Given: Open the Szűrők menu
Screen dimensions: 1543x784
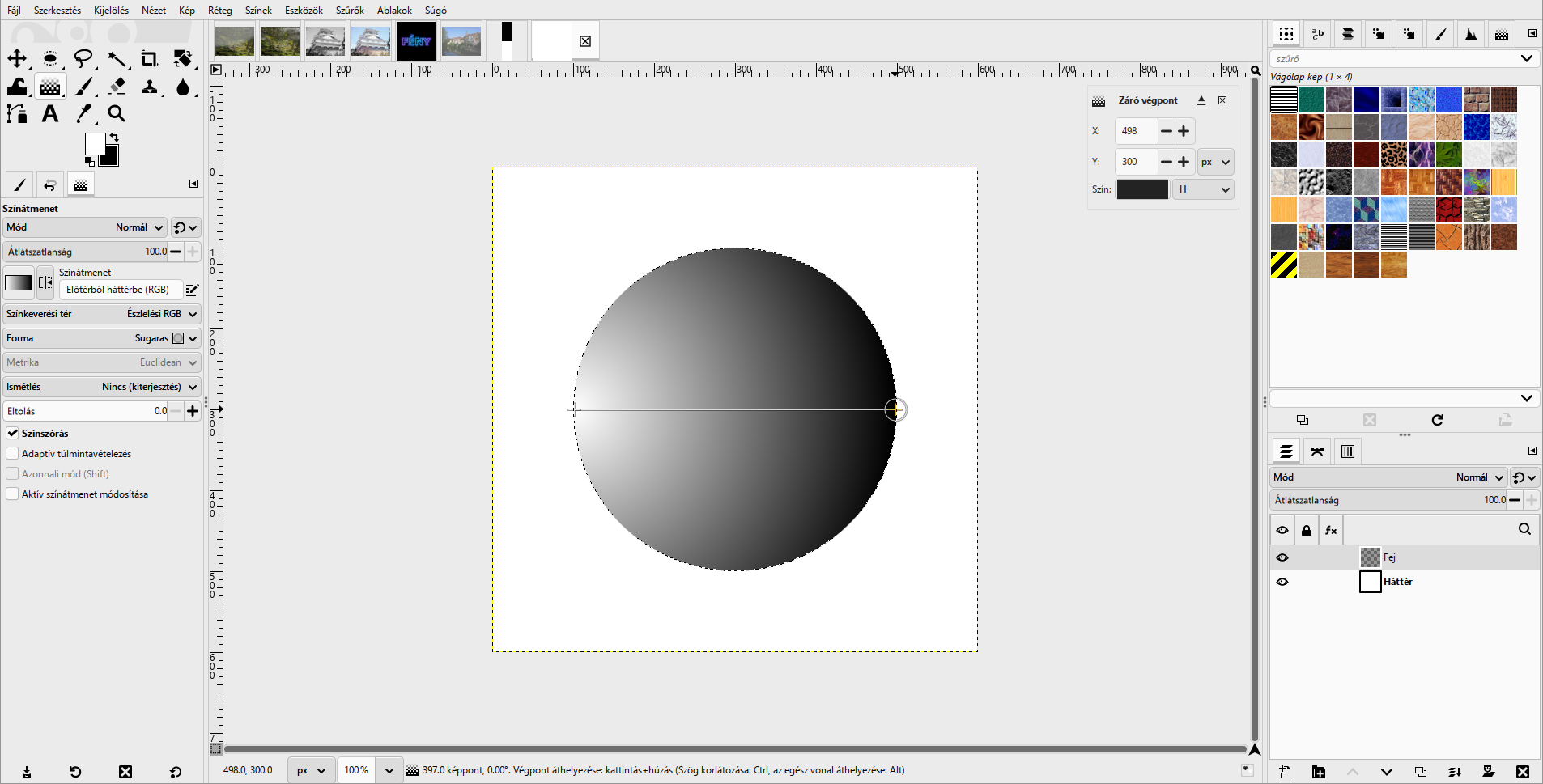Looking at the screenshot, I should (x=350, y=11).
